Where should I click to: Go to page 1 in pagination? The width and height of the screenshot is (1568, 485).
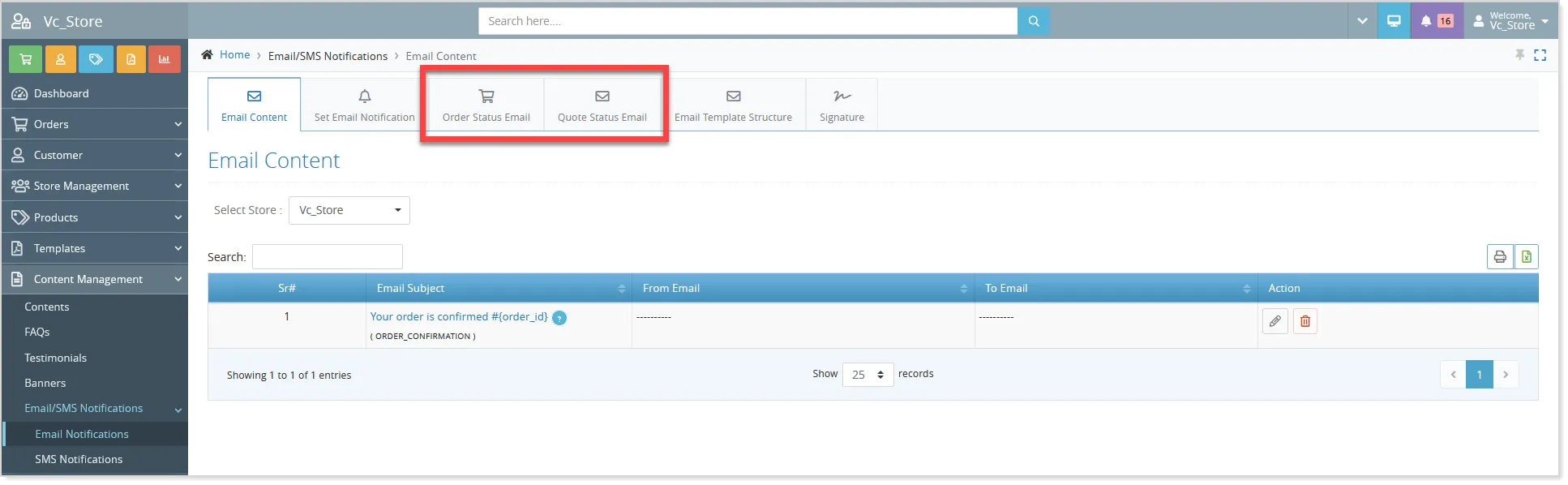(1480, 375)
